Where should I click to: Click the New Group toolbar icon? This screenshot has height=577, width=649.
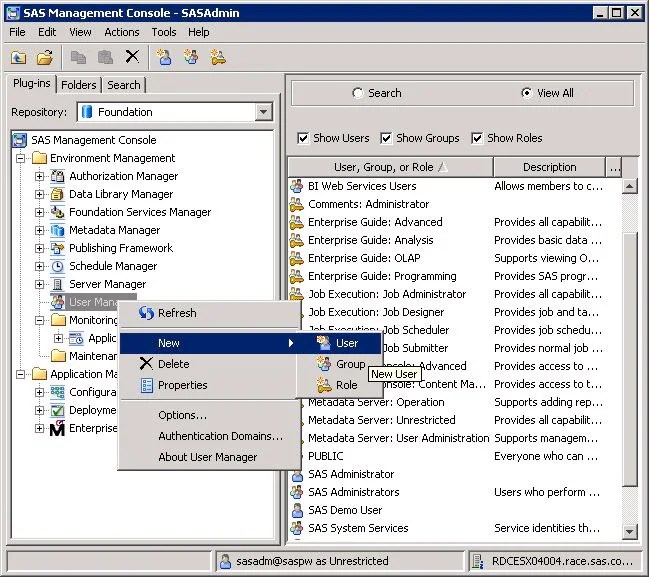pos(191,57)
